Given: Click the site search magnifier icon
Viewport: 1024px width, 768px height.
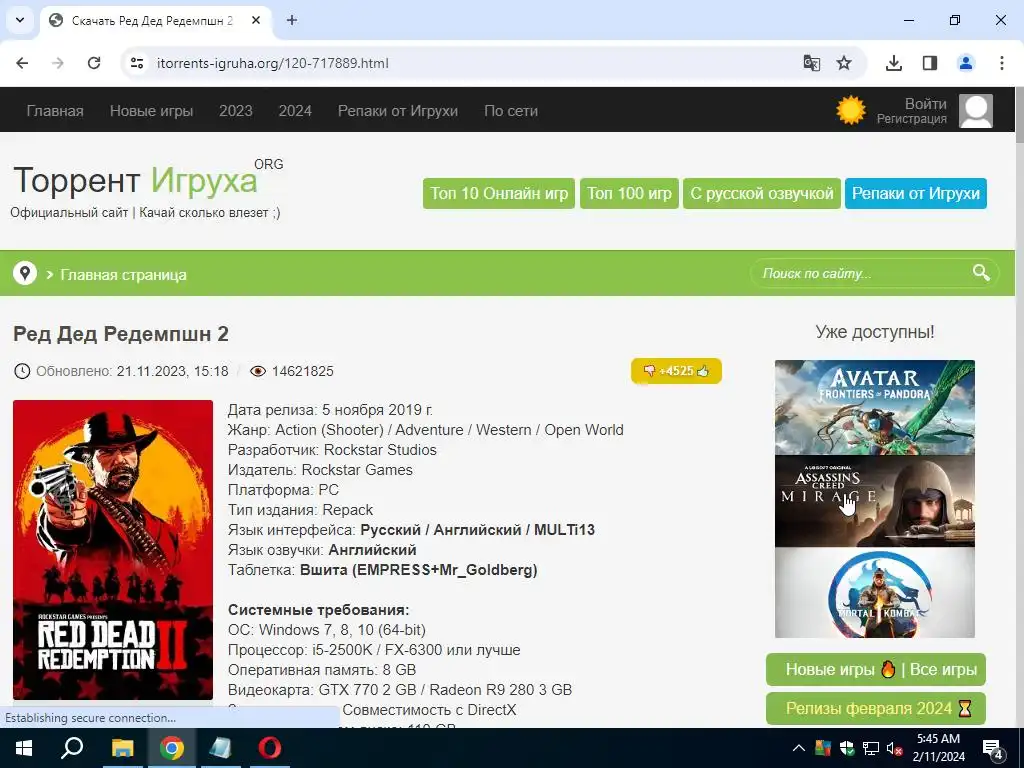Looking at the screenshot, I should click(x=981, y=273).
